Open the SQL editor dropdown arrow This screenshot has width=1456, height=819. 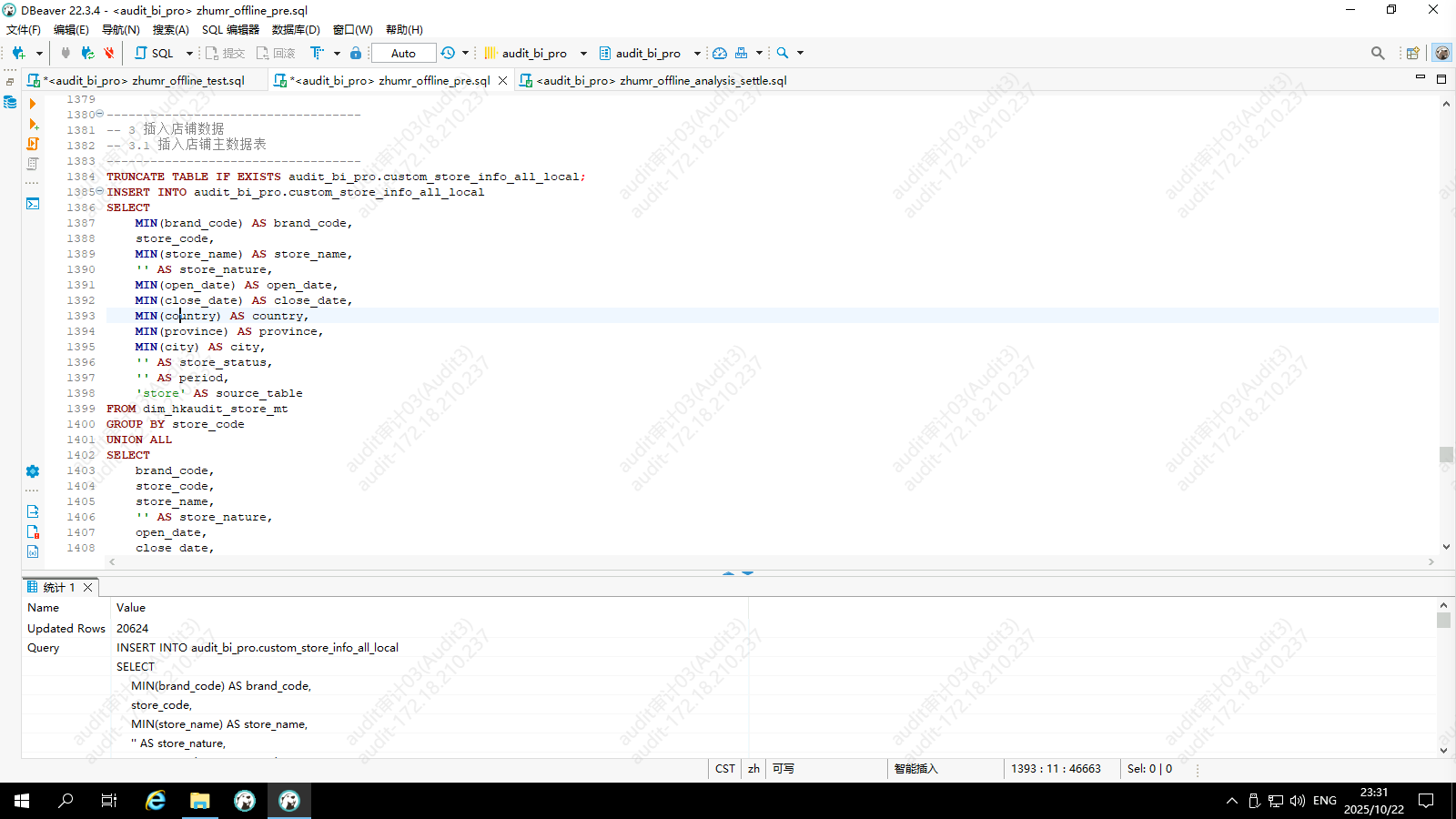(x=189, y=53)
